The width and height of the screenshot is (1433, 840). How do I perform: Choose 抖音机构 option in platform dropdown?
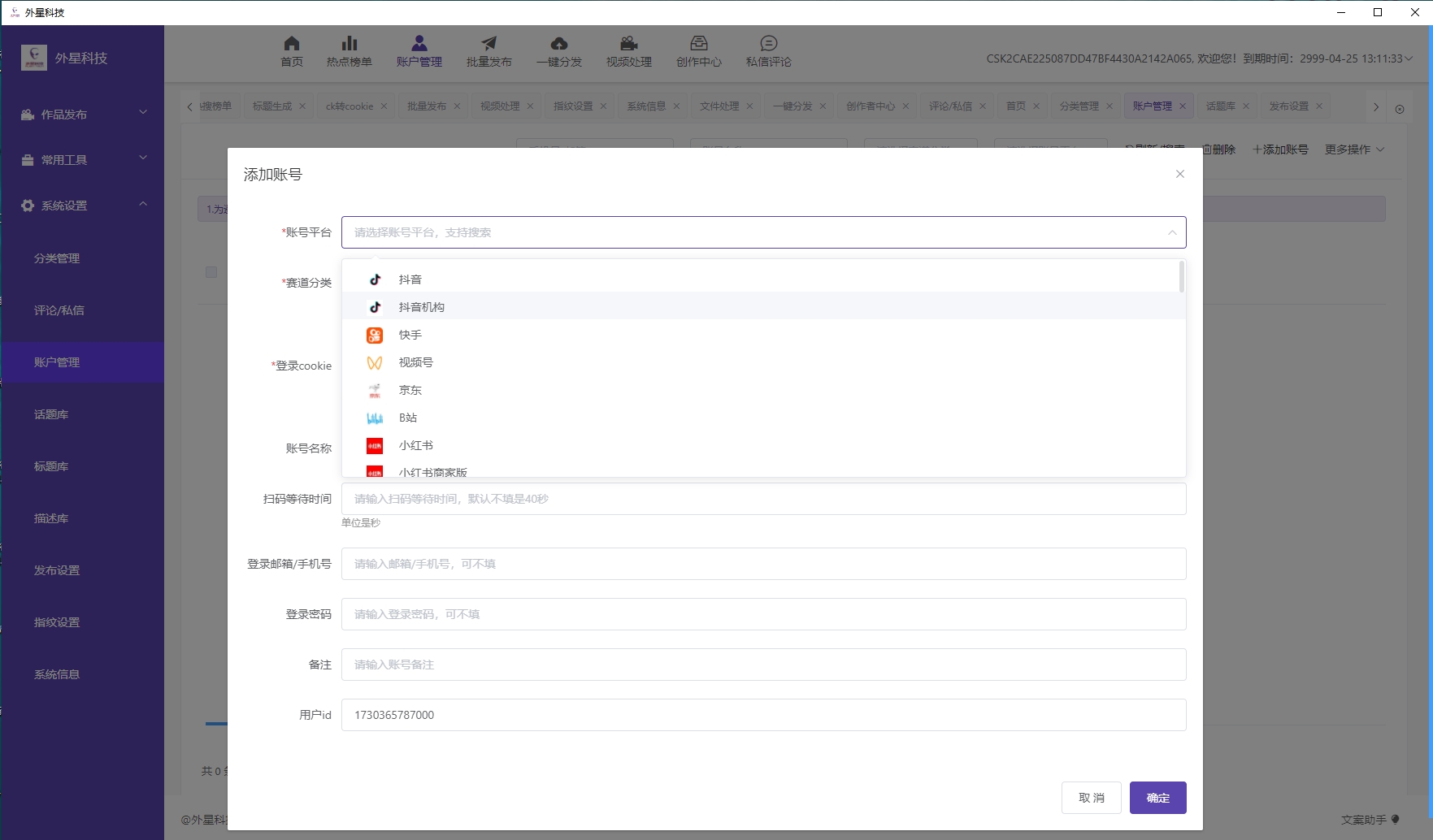[421, 307]
